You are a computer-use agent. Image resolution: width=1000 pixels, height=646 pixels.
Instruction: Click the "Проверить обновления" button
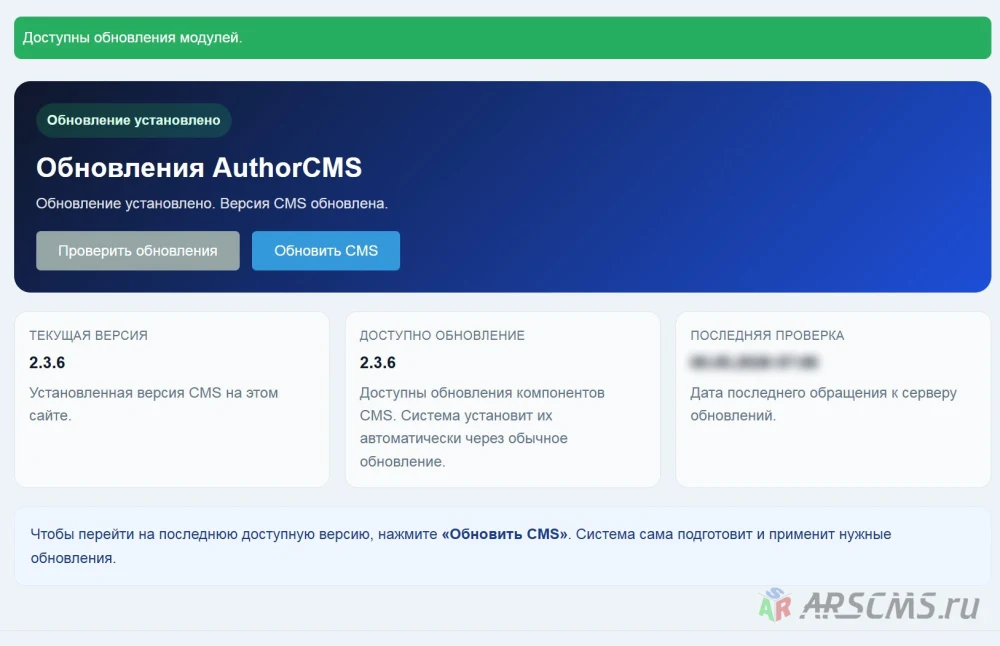(x=138, y=251)
